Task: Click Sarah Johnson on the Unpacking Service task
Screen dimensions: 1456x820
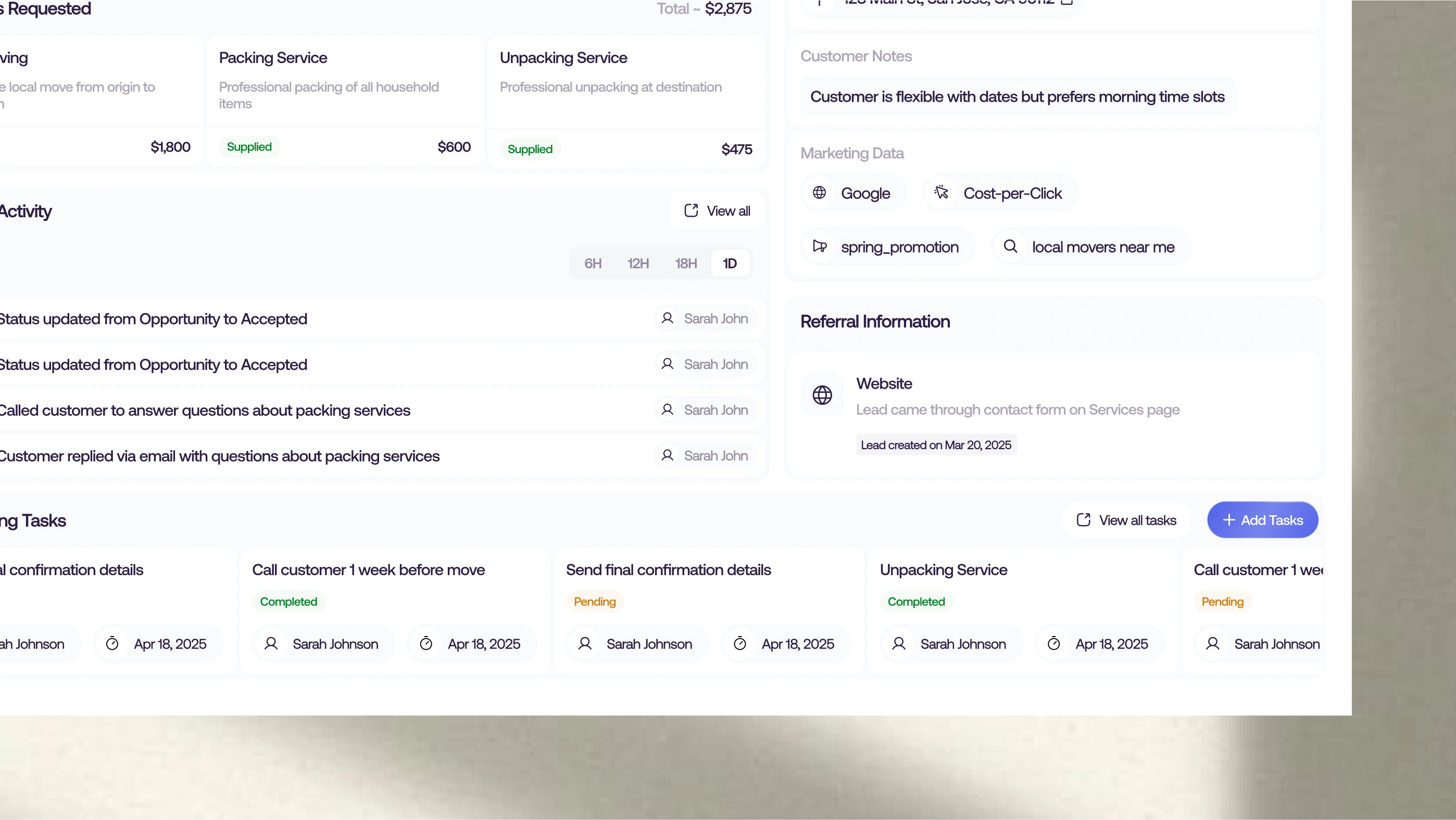Action: tap(963, 644)
